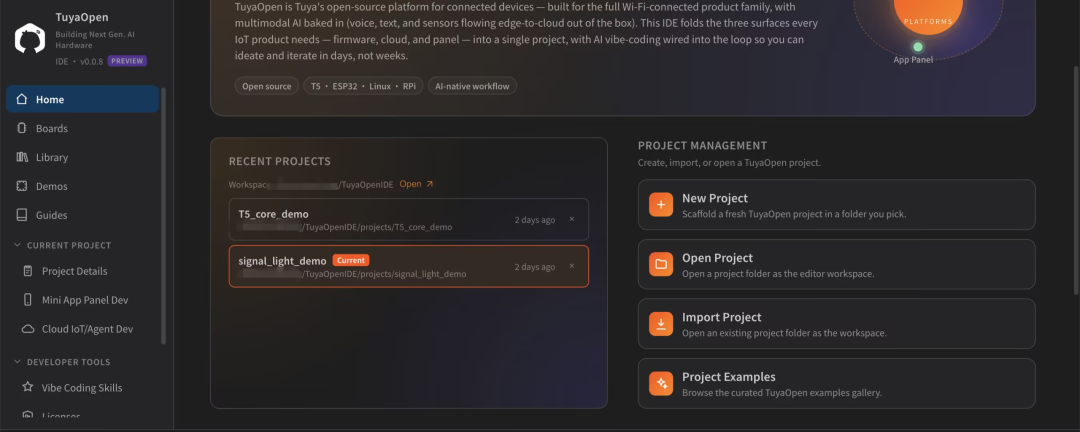This screenshot has height=432, width=1080.
Task: Click the AI-native workflow tag
Action: click(472, 86)
